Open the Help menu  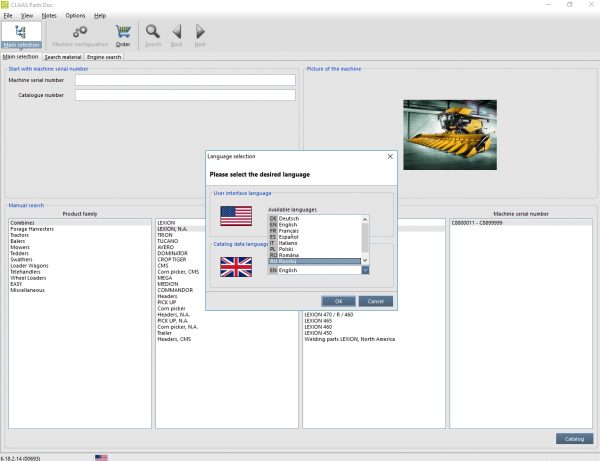[x=100, y=16]
